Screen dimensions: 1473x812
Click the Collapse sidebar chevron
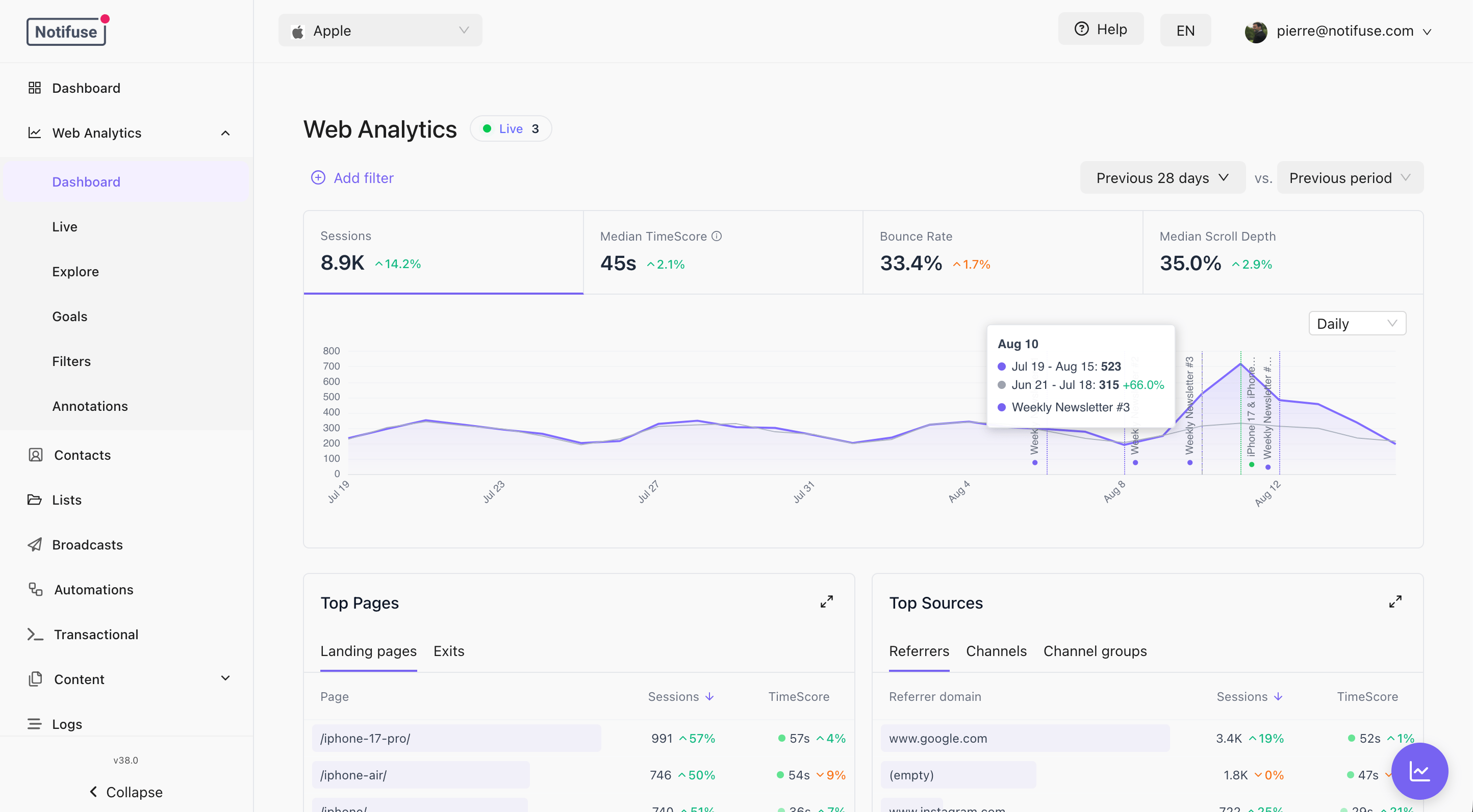[93, 792]
